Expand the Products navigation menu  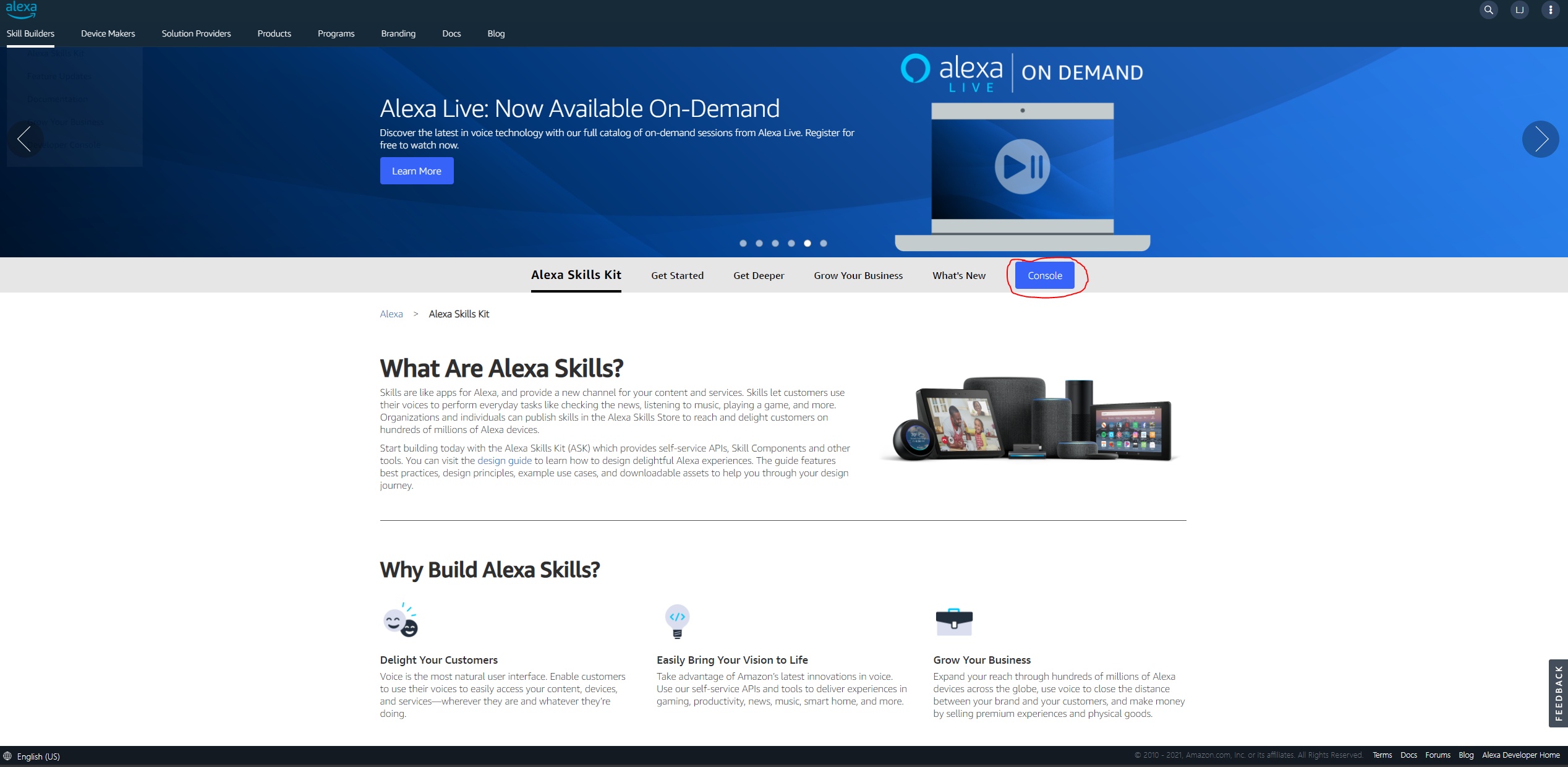click(x=274, y=33)
